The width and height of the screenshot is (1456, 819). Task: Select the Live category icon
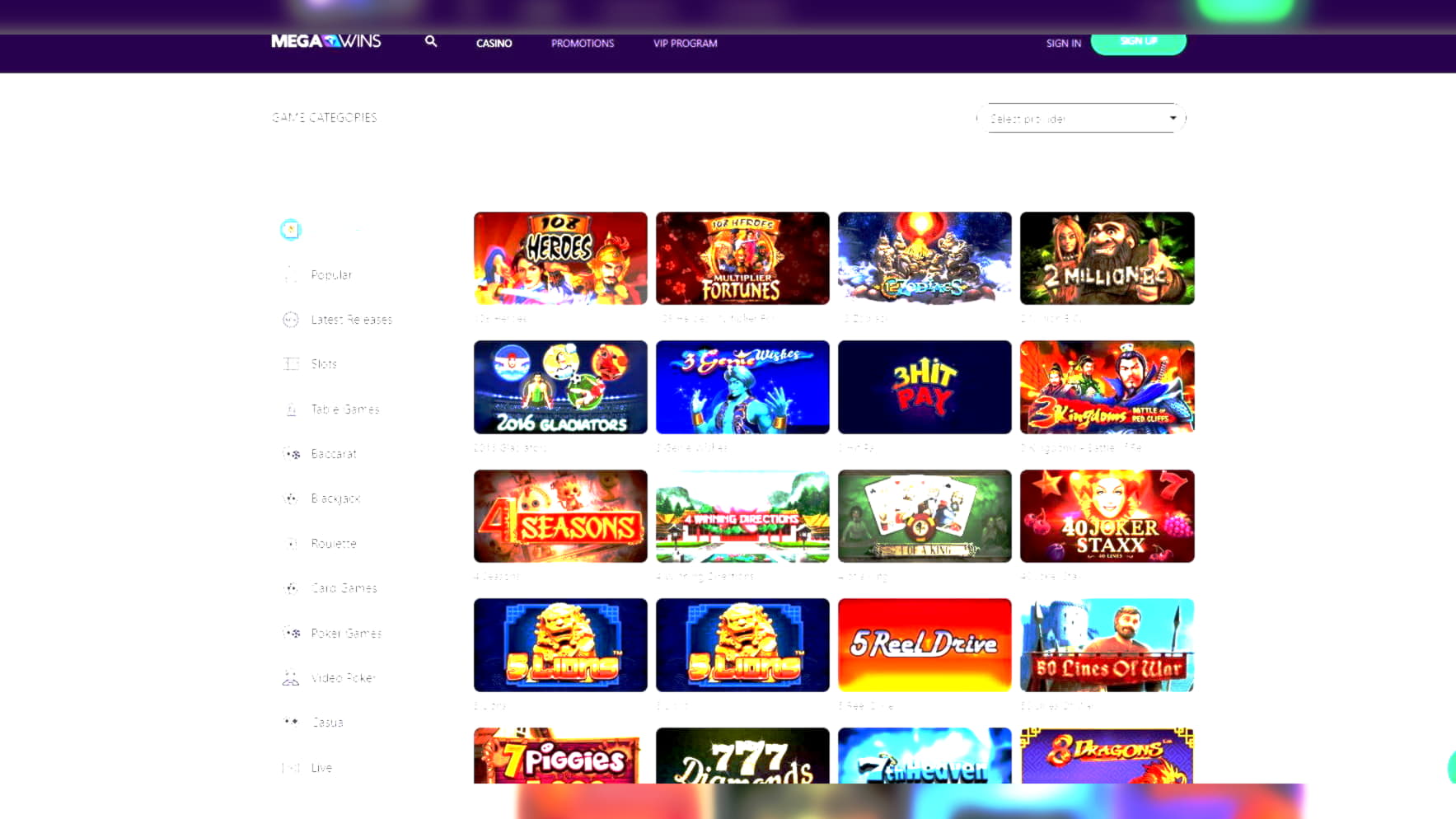click(x=290, y=768)
